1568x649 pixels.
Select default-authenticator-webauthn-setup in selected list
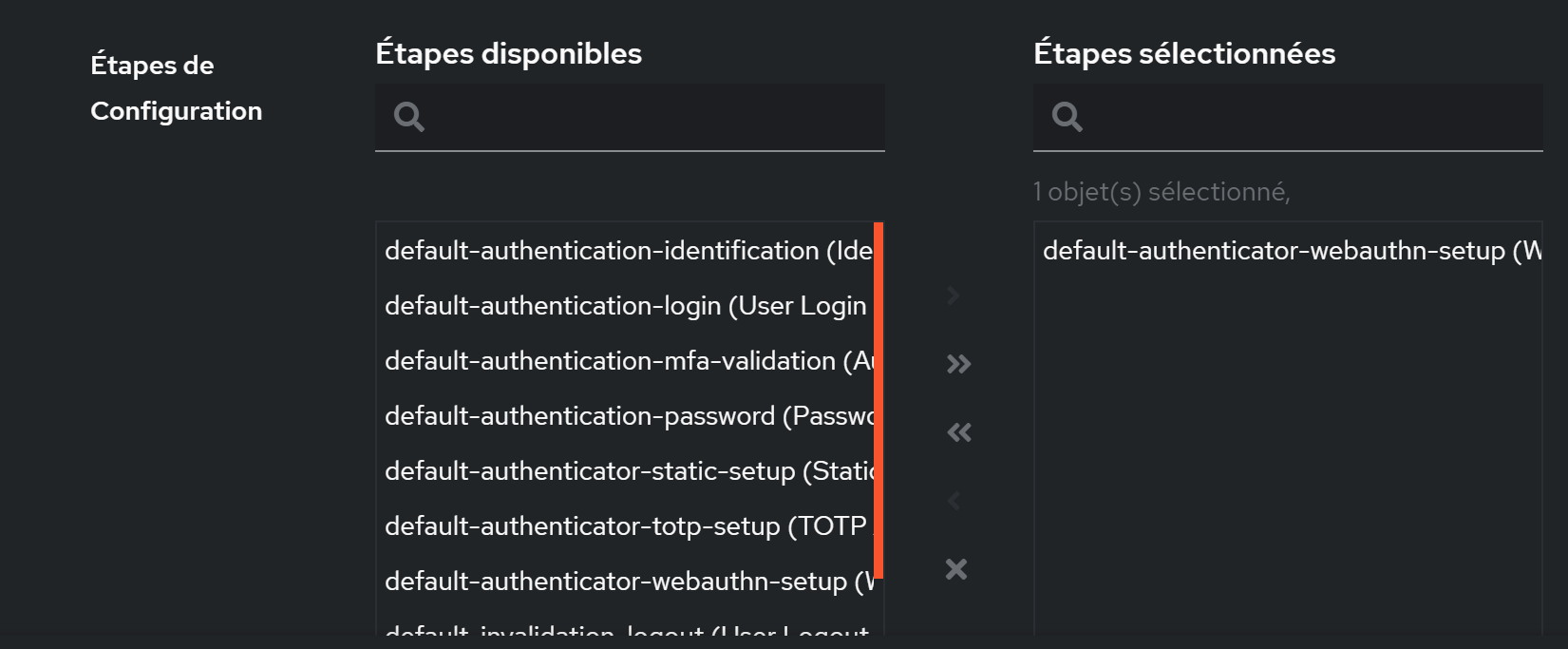(1289, 251)
